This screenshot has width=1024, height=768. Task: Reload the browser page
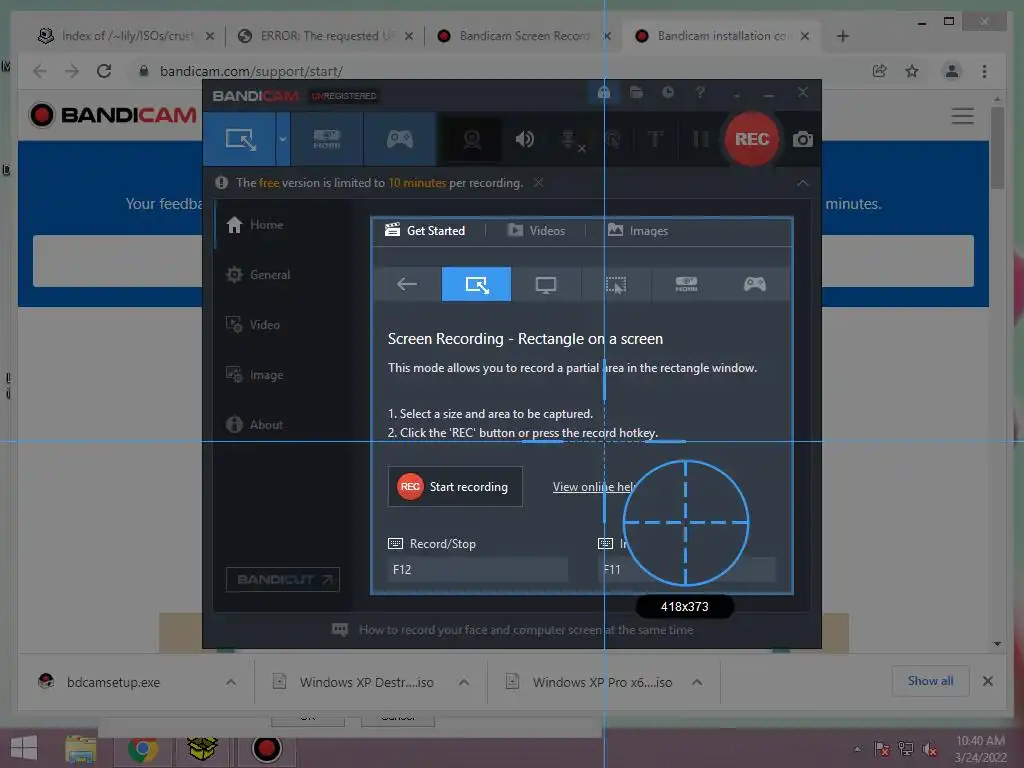pos(104,71)
